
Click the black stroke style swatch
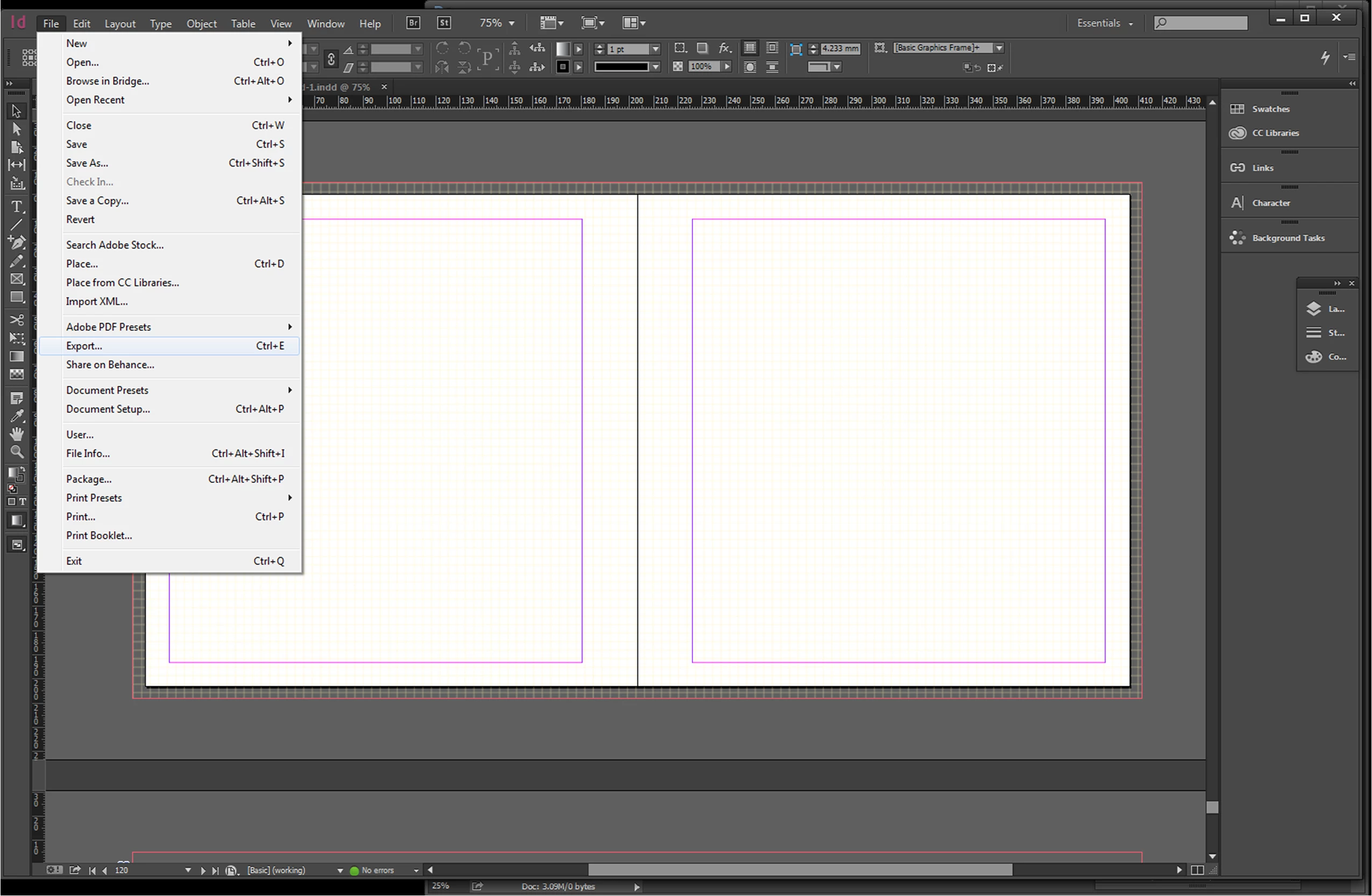(x=621, y=67)
